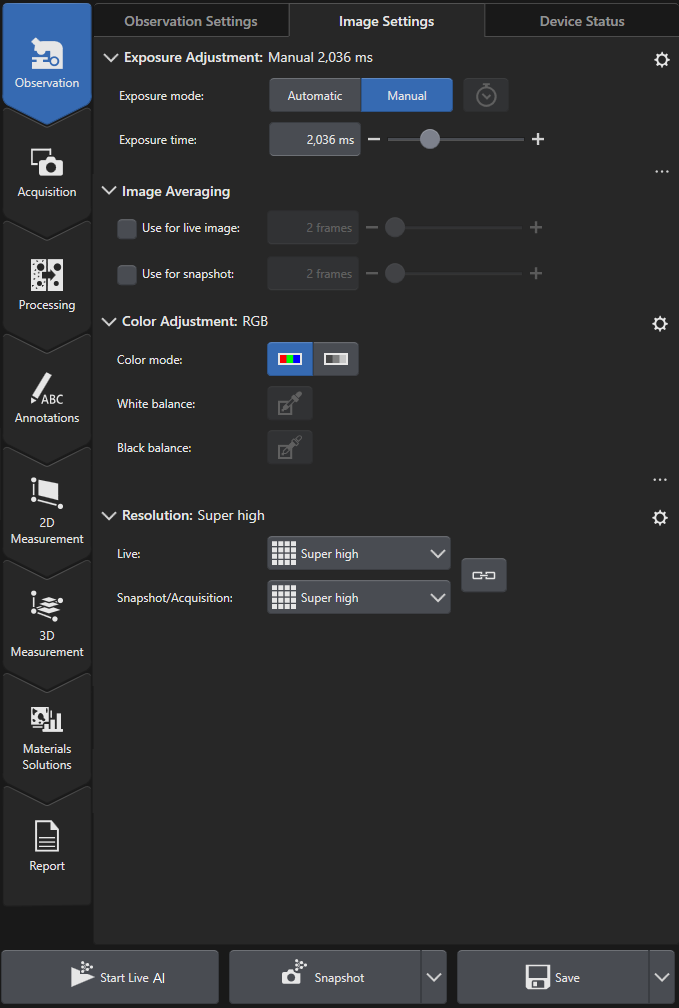Switch color mode to grayscale
Viewport: 679px width, 1008px height.
(336, 359)
